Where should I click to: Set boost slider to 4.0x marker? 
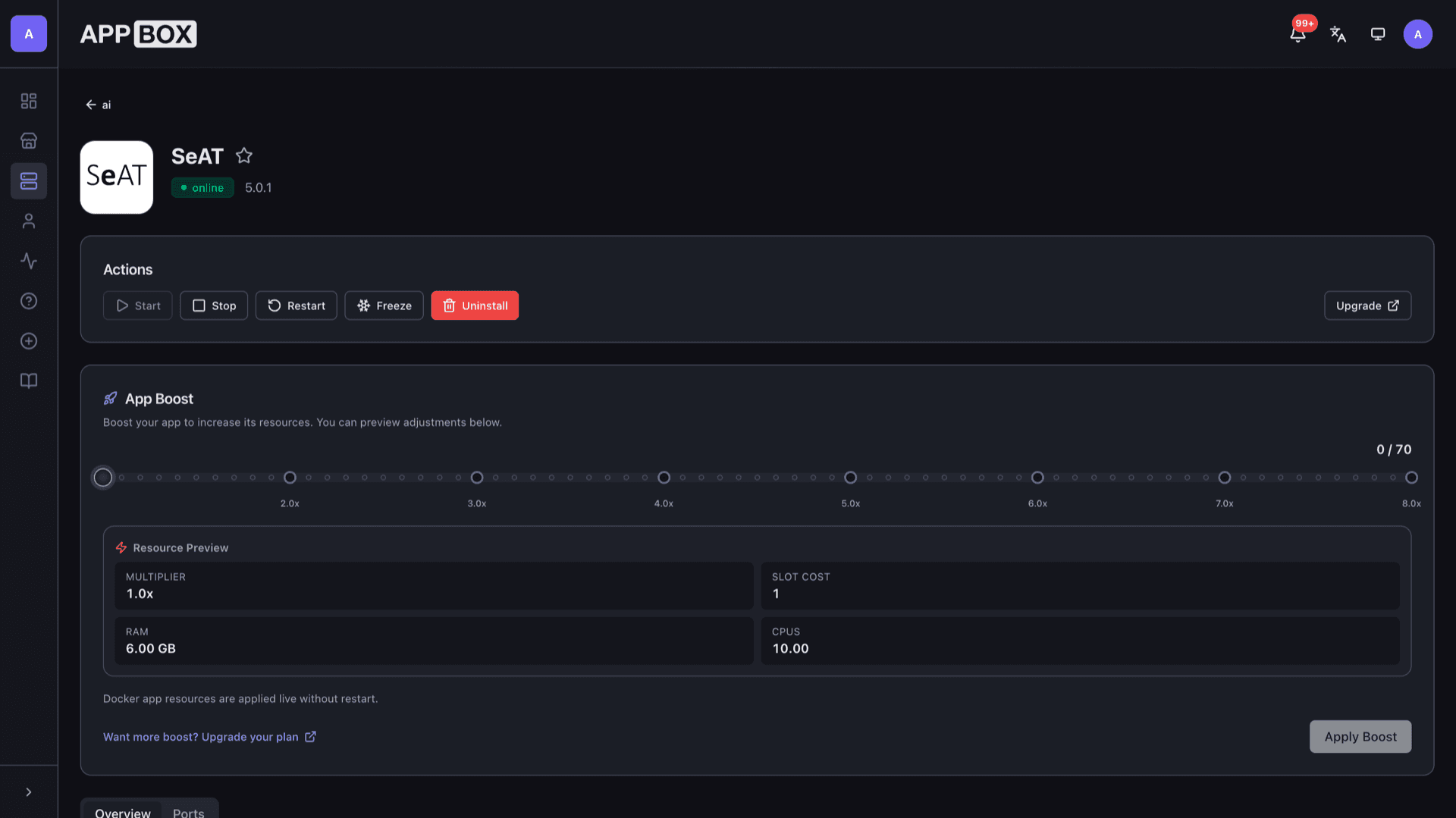[x=664, y=478]
